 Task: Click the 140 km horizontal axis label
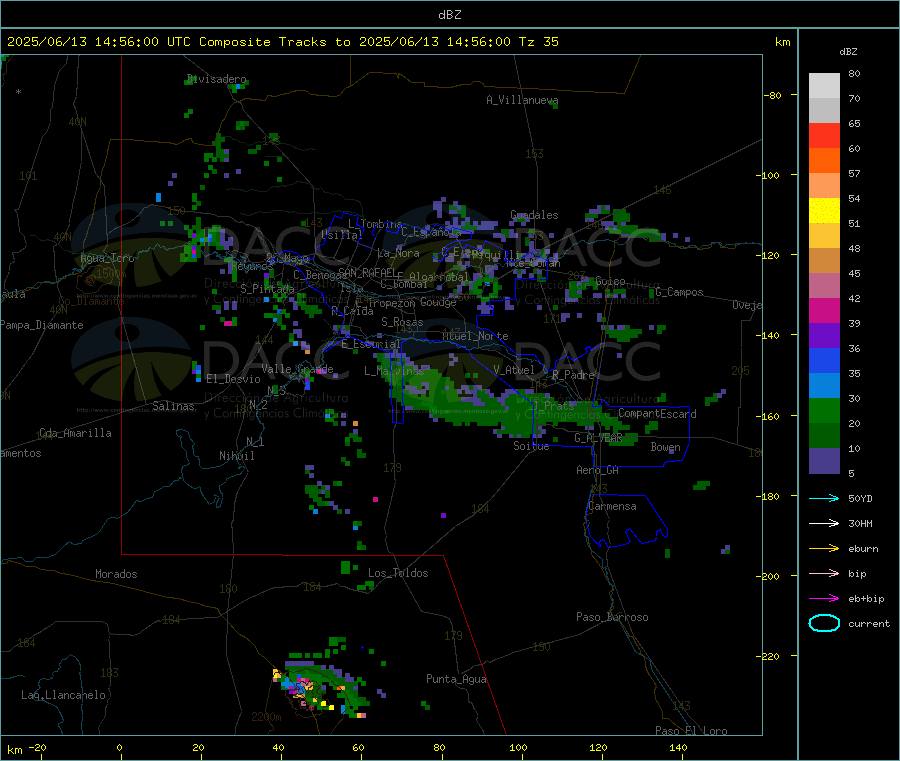[x=678, y=747]
